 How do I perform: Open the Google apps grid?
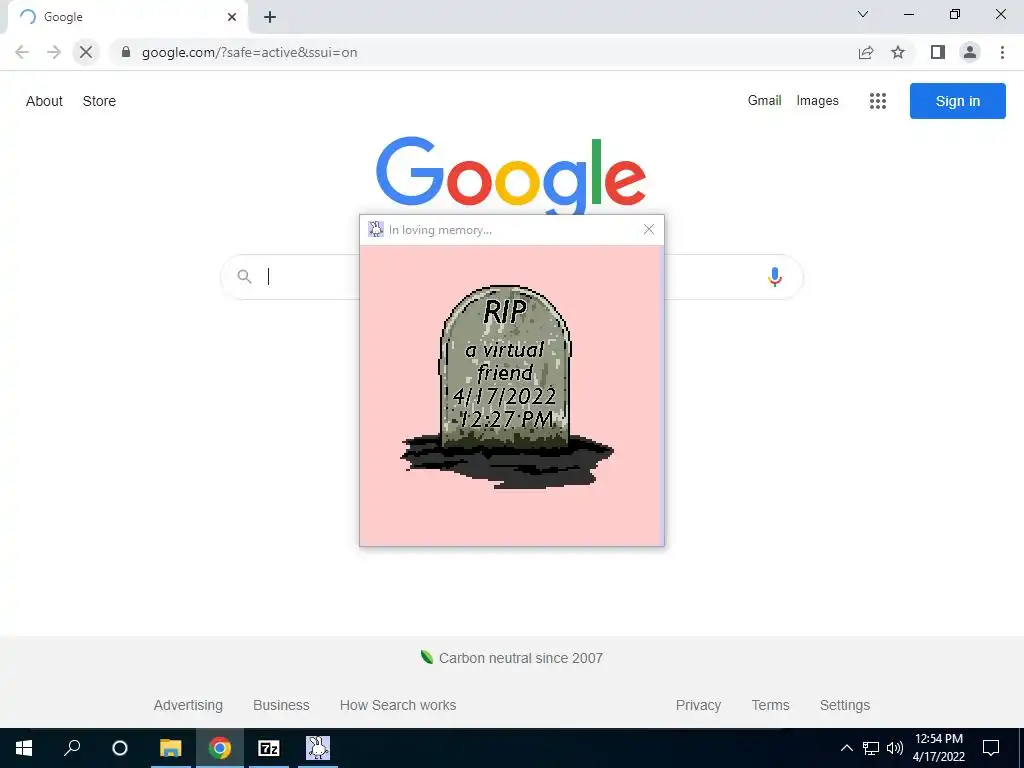pyautogui.click(x=878, y=101)
